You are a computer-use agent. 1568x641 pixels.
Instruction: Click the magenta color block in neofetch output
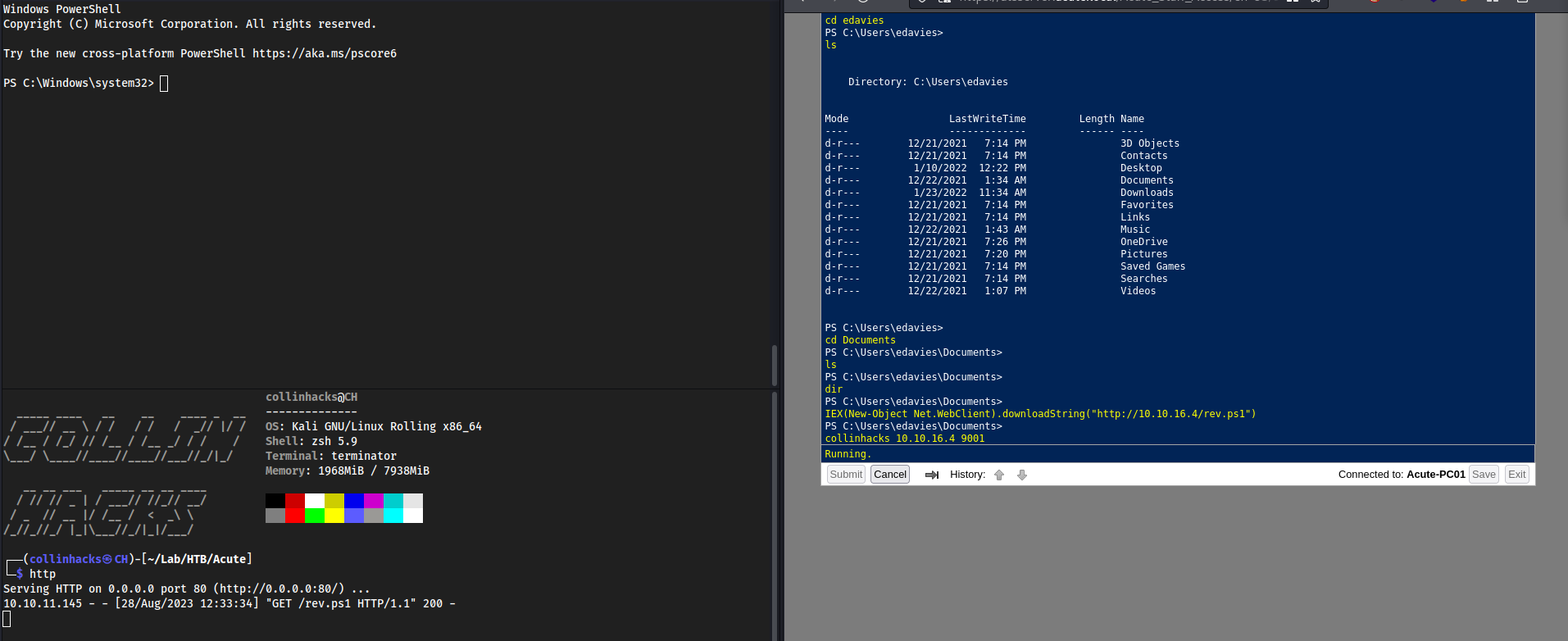(x=374, y=501)
